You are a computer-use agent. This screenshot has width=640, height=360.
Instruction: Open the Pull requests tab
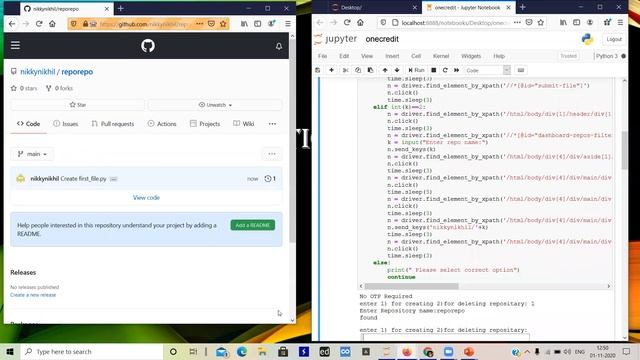pyautogui.click(x=113, y=124)
